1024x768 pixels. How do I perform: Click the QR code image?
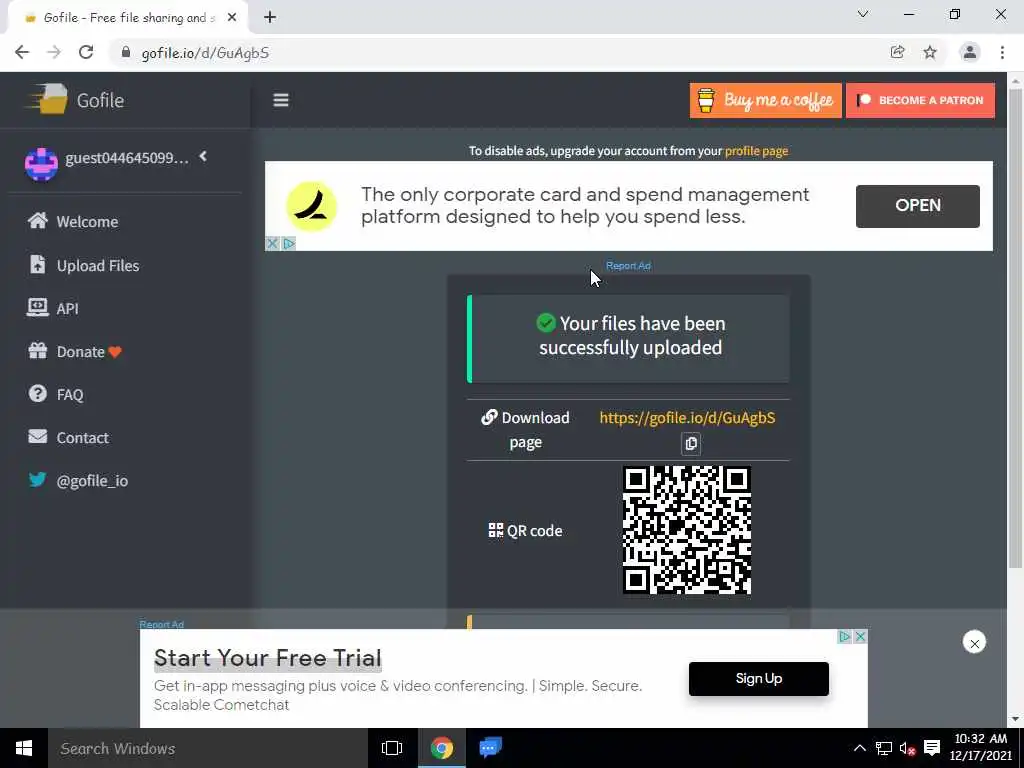click(x=686, y=530)
